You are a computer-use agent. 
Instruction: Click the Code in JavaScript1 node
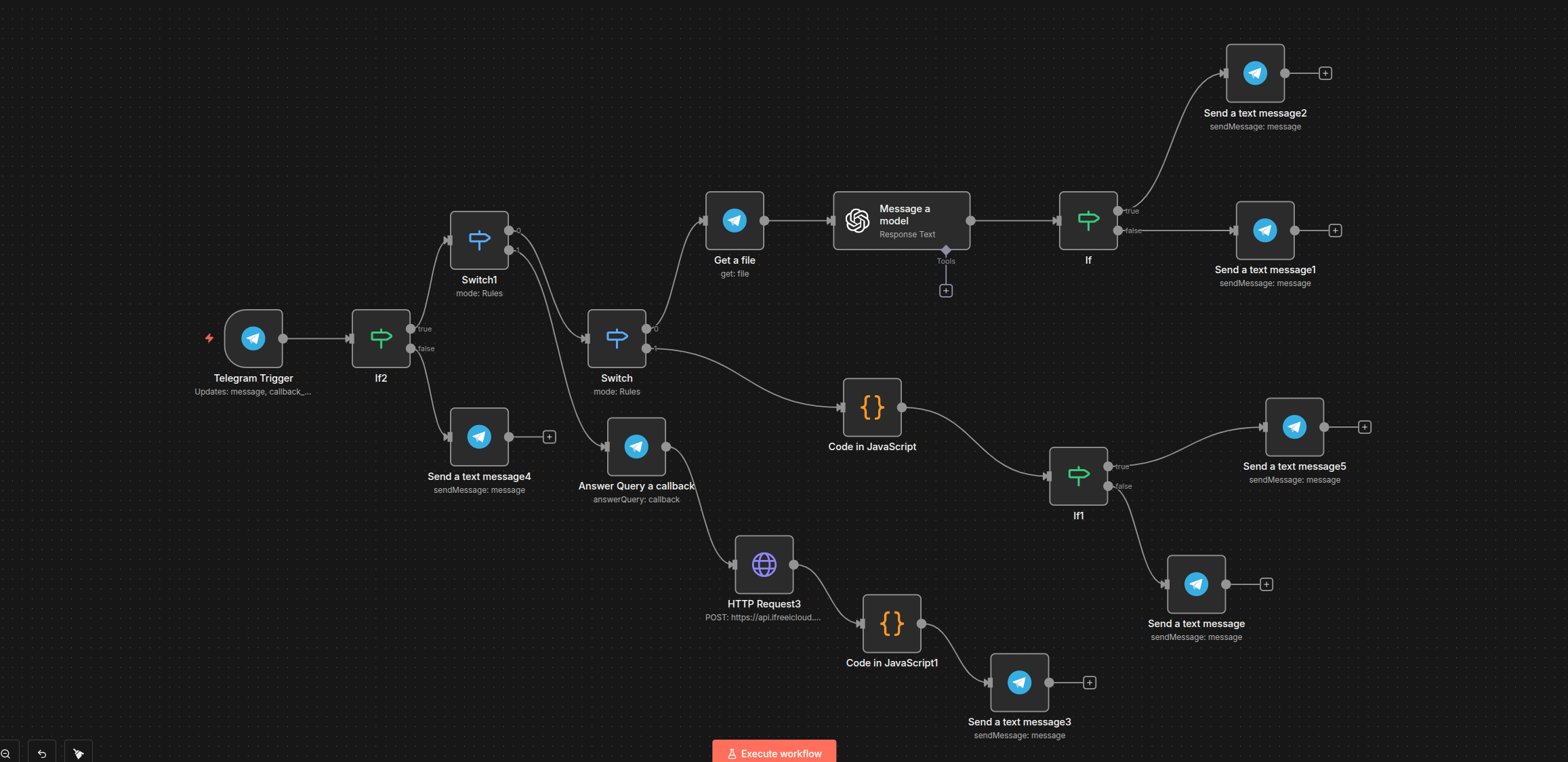892,624
